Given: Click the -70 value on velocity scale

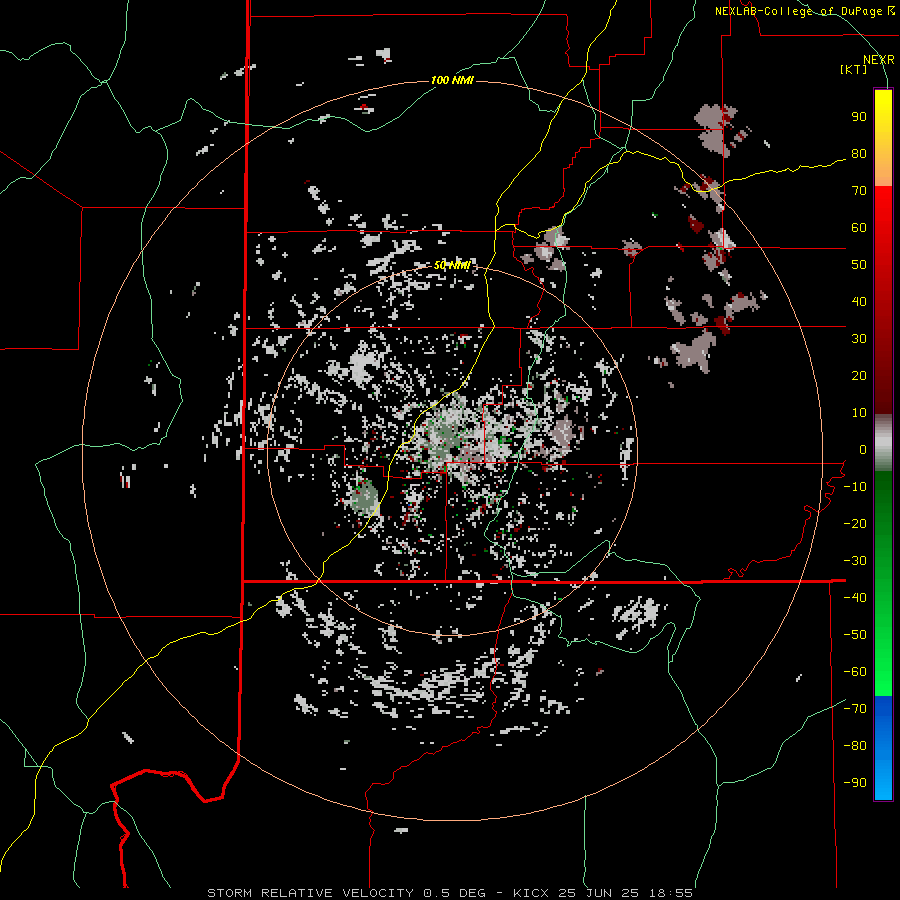Looking at the screenshot, I should (855, 709).
